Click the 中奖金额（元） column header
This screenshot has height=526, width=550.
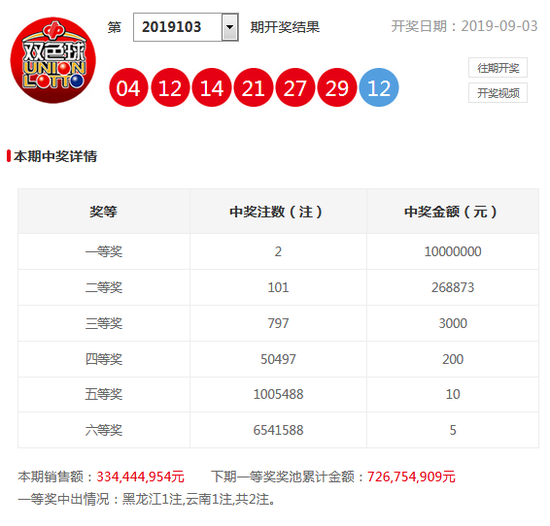(452, 211)
